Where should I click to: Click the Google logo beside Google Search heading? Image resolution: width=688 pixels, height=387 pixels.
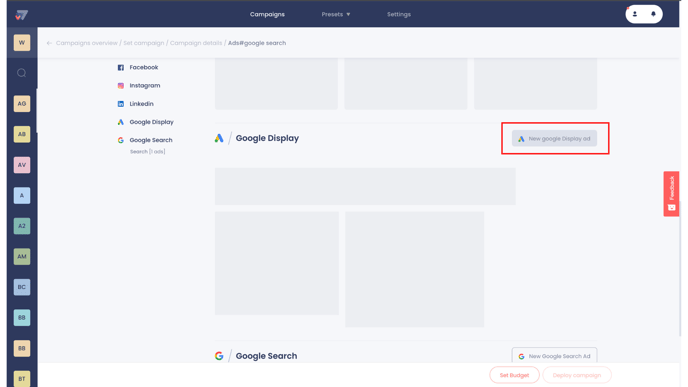coord(219,356)
